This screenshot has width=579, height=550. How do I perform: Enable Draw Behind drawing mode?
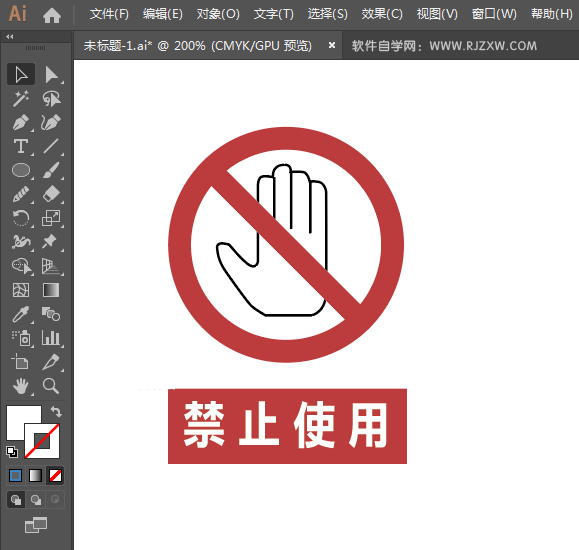[36, 500]
